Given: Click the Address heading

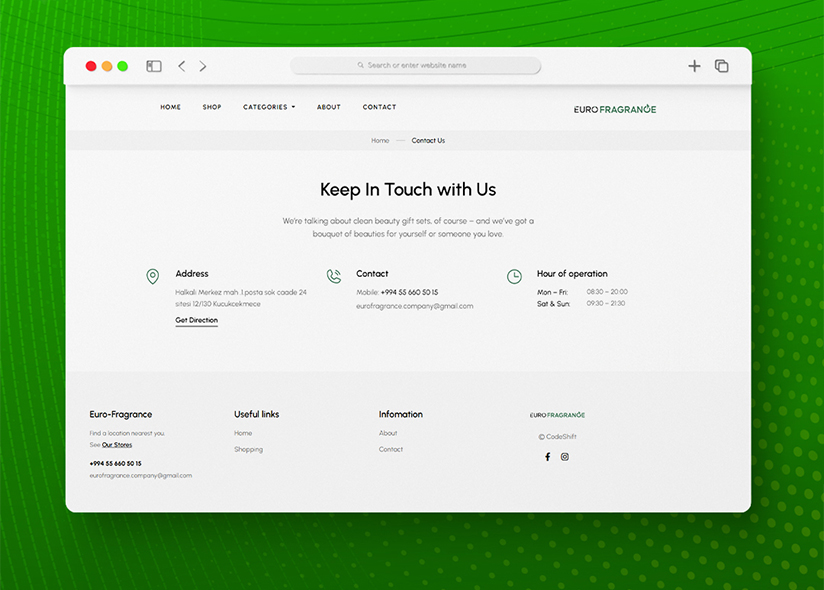Looking at the screenshot, I should pyautogui.click(x=192, y=274).
